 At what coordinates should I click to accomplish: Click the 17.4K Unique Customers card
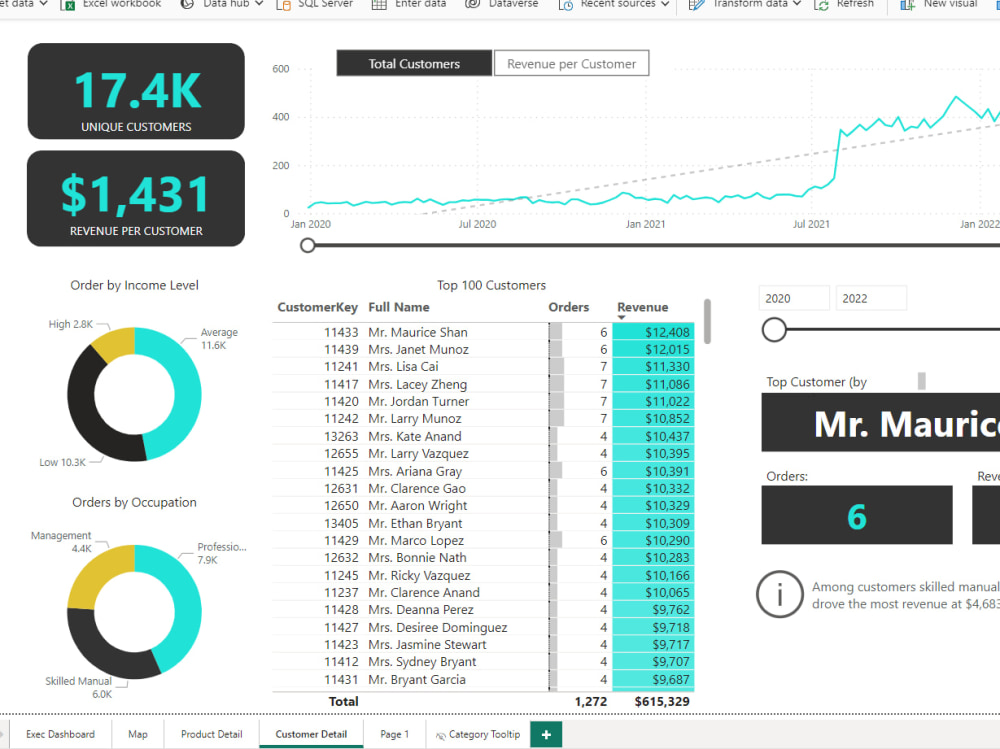136,91
